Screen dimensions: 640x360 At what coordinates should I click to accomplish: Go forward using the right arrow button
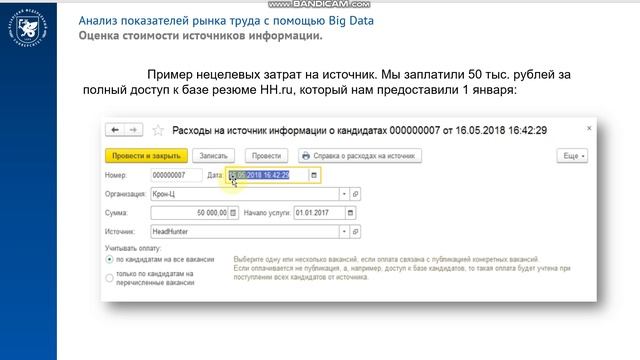coord(133,130)
